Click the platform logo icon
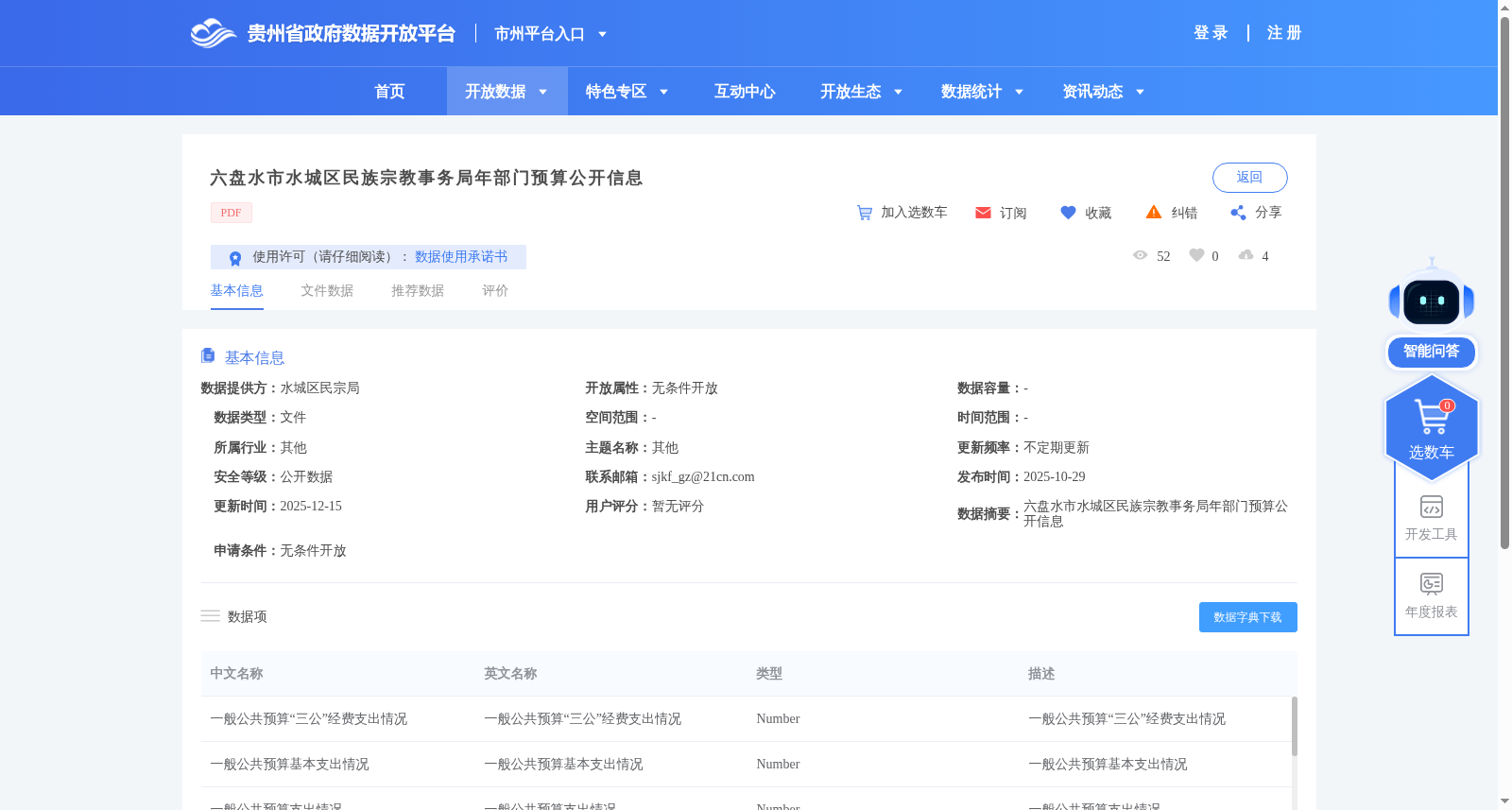The height and width of the screenshot is (810, 1512). tap(213, 33)
